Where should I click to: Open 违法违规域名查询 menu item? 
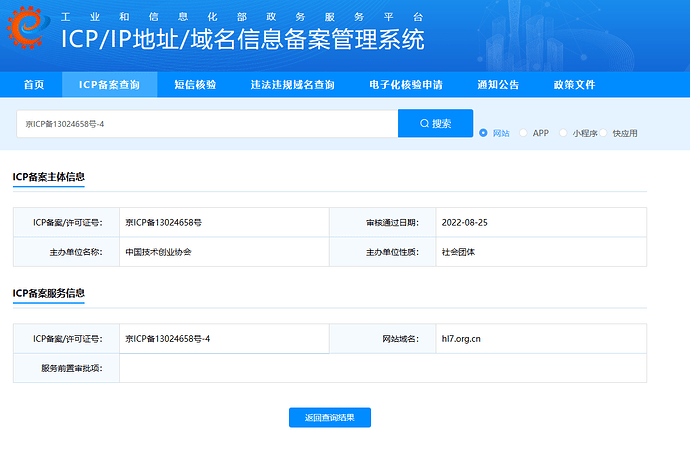point(293,84)
